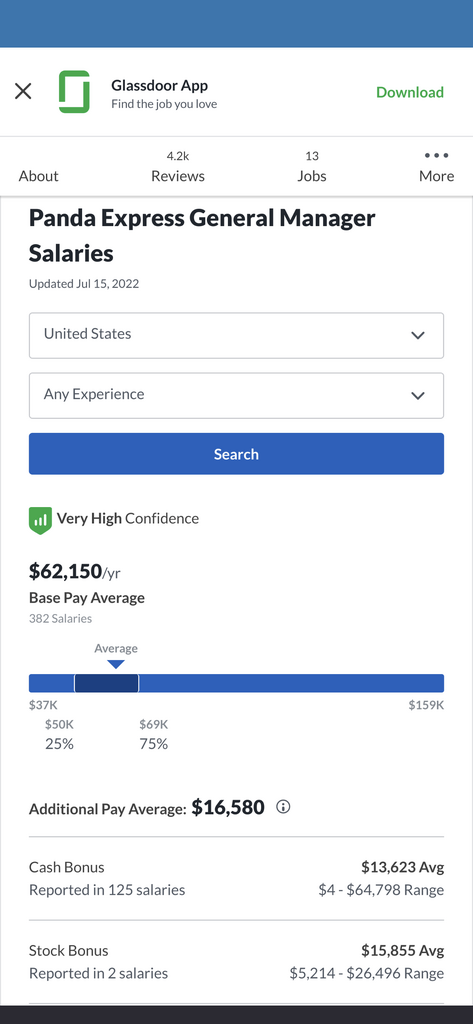Open the More menu with three dots
473x1024 pixels.
click(x=436, y=167)
